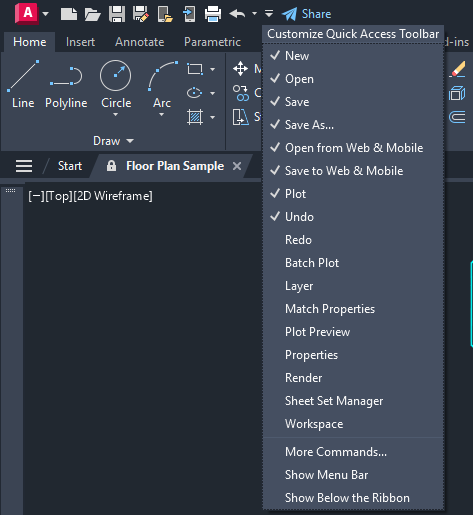
Task: Switch to the Parametric ribbon tab
Action: [x=212, y=42]
